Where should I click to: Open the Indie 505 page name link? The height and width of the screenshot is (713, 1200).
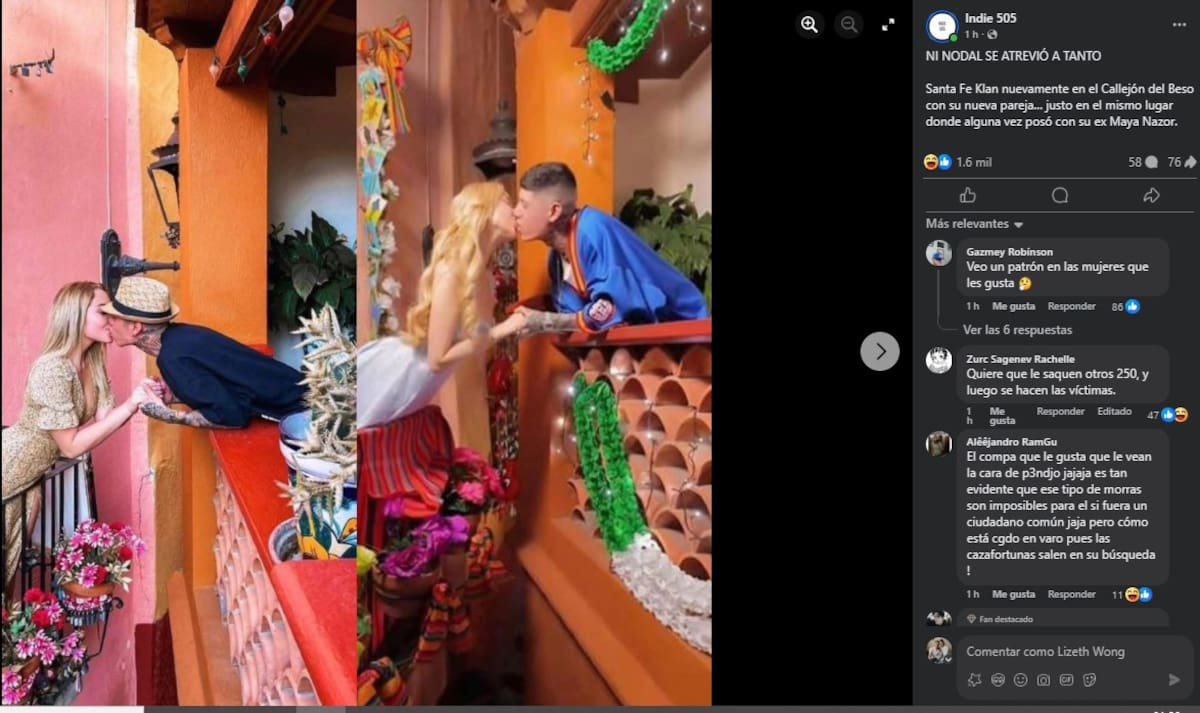point(991,18)
